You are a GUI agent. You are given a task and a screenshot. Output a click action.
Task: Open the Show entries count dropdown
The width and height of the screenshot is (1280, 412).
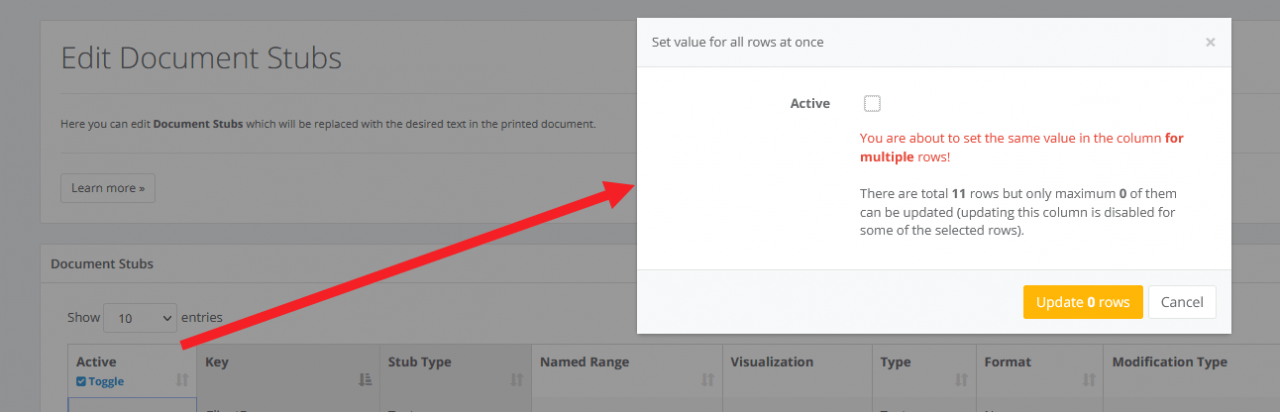[139, 318]
